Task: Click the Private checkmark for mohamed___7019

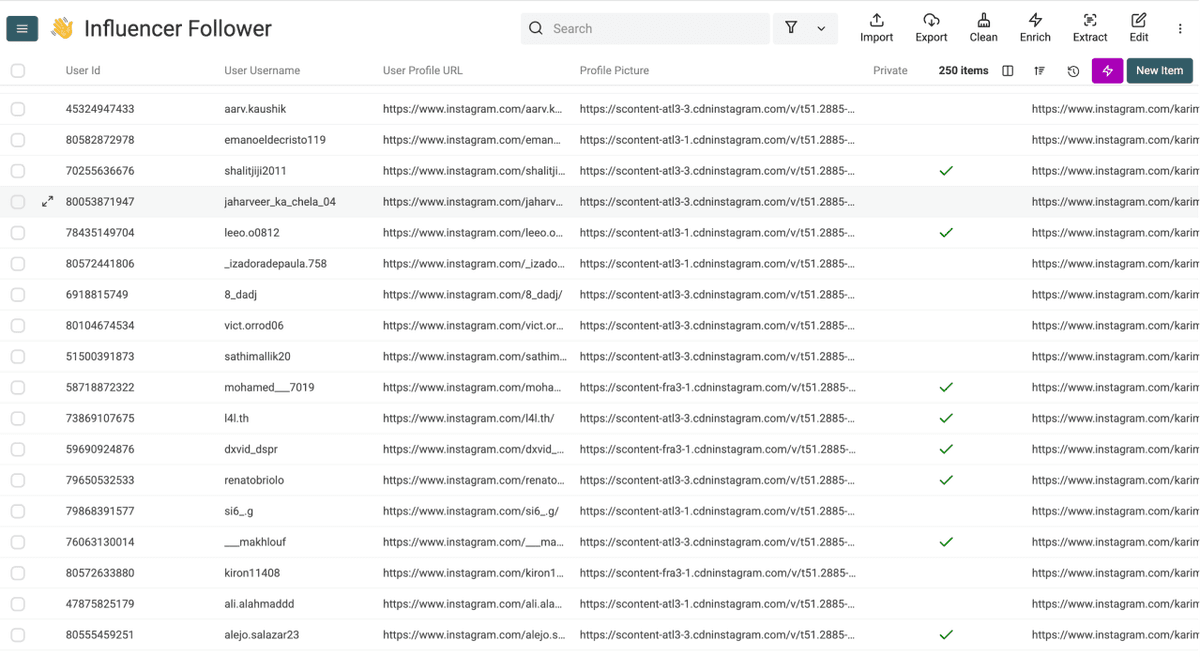Action: pyautogui.click(x=946, y=387)
